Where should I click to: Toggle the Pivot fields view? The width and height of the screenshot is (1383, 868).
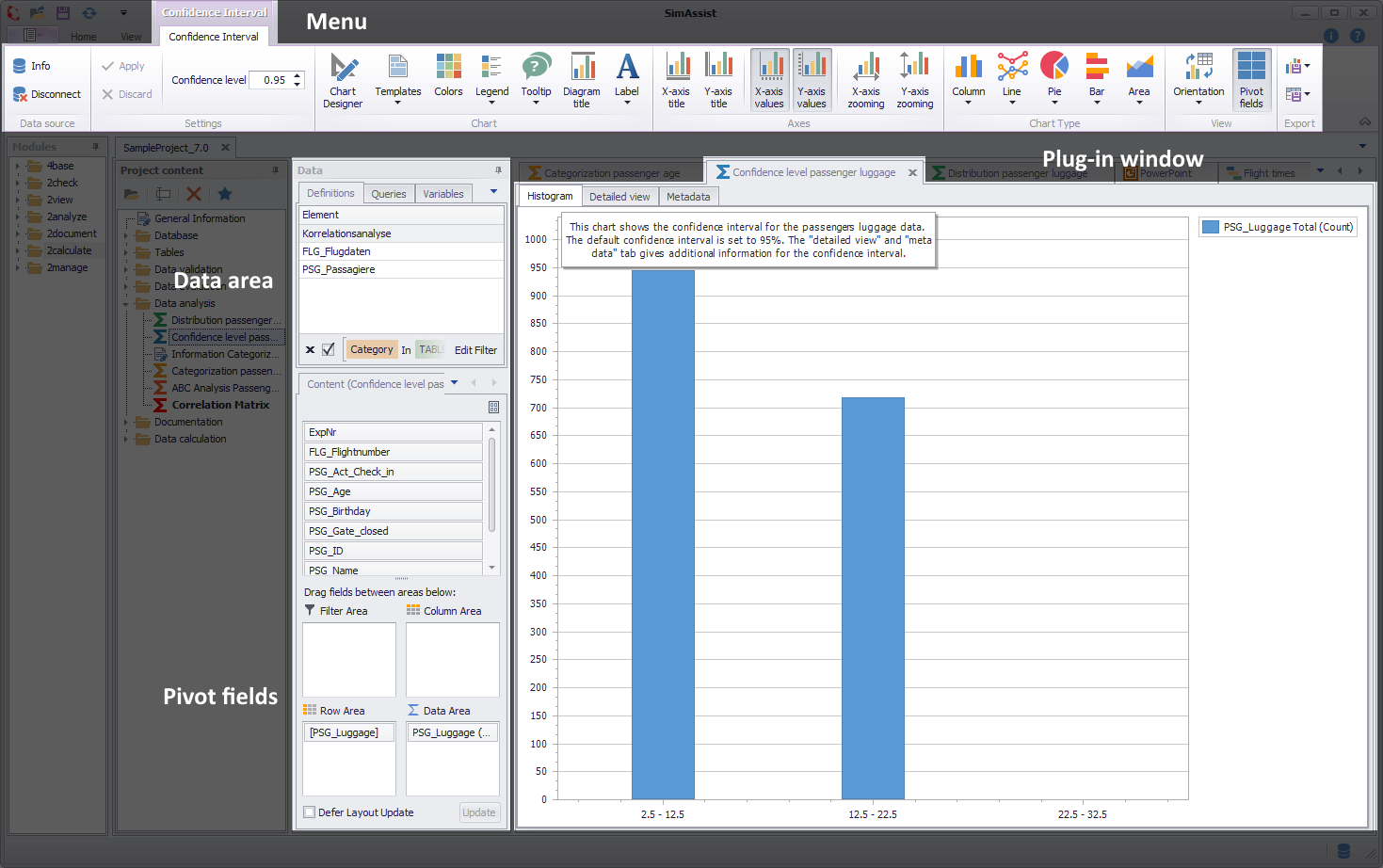point(1251,80)
